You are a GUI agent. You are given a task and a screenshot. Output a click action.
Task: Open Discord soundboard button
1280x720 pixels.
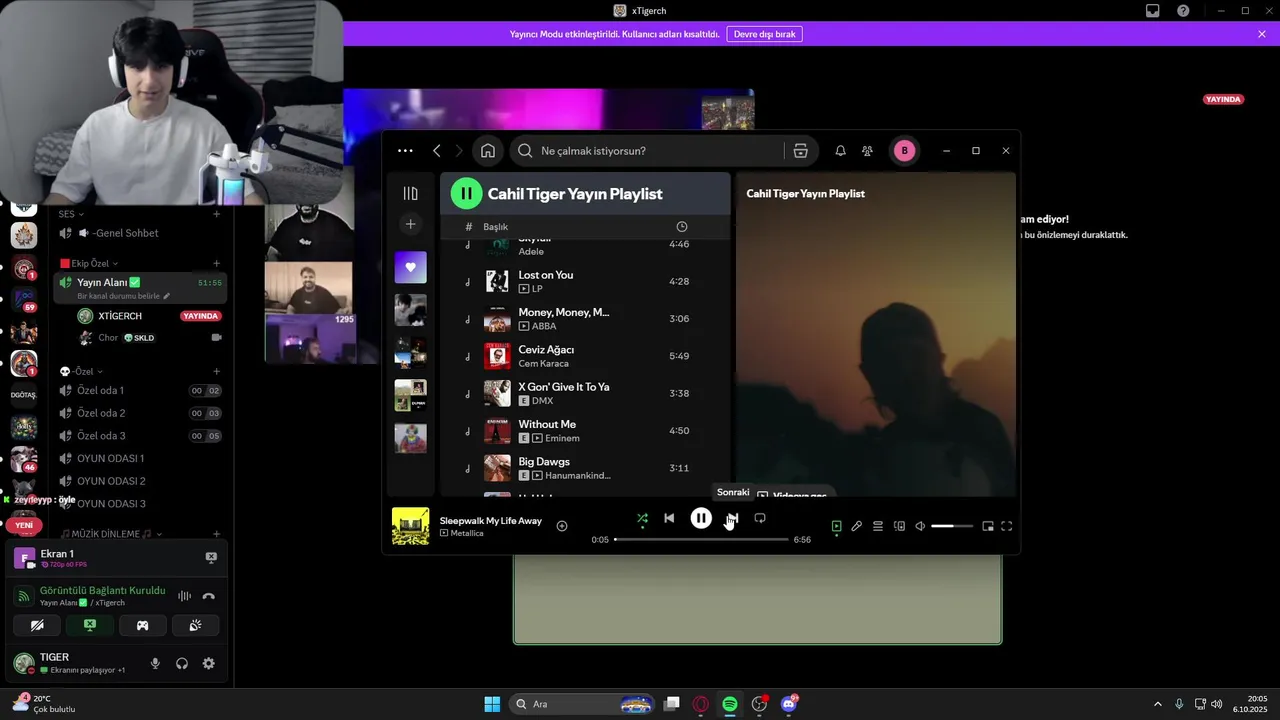coord(195,625)
